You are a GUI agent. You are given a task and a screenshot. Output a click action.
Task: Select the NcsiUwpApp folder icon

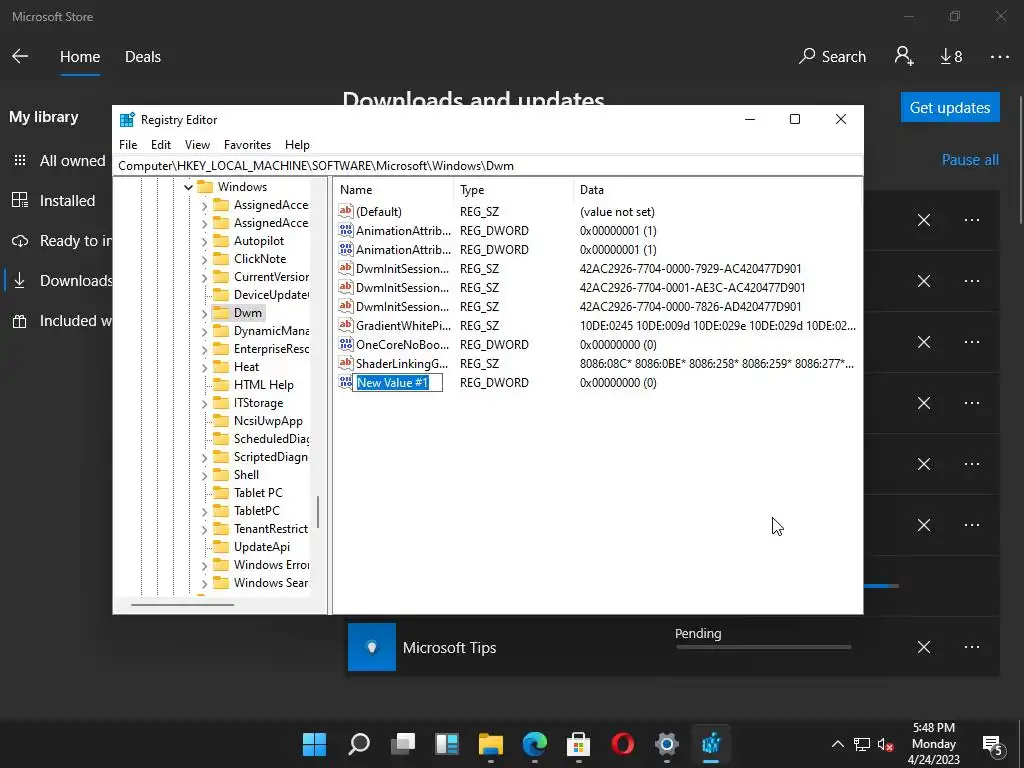[221, 421]
